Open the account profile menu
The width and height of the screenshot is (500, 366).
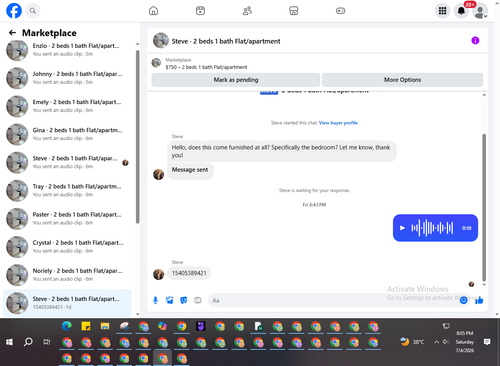(480, 11)
